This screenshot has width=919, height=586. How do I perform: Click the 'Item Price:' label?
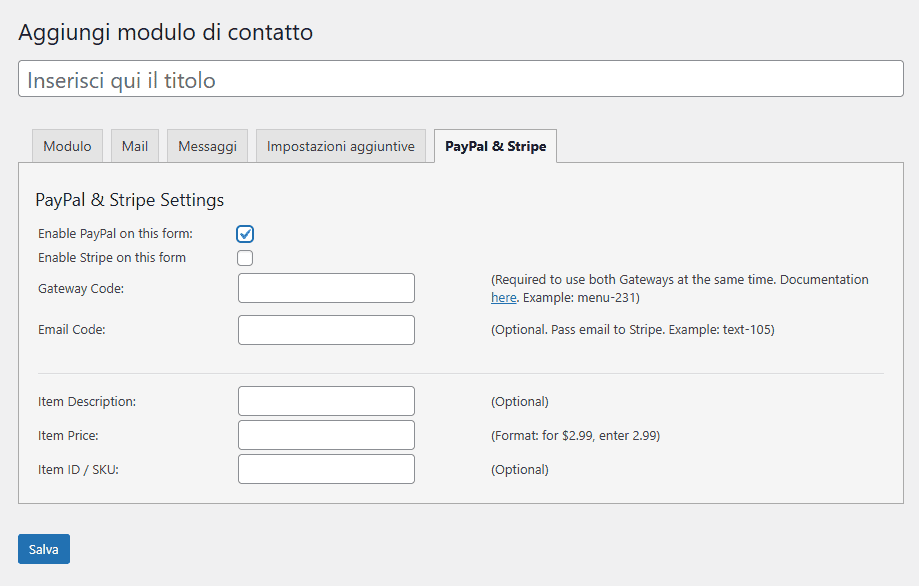[x=68, y=436]
